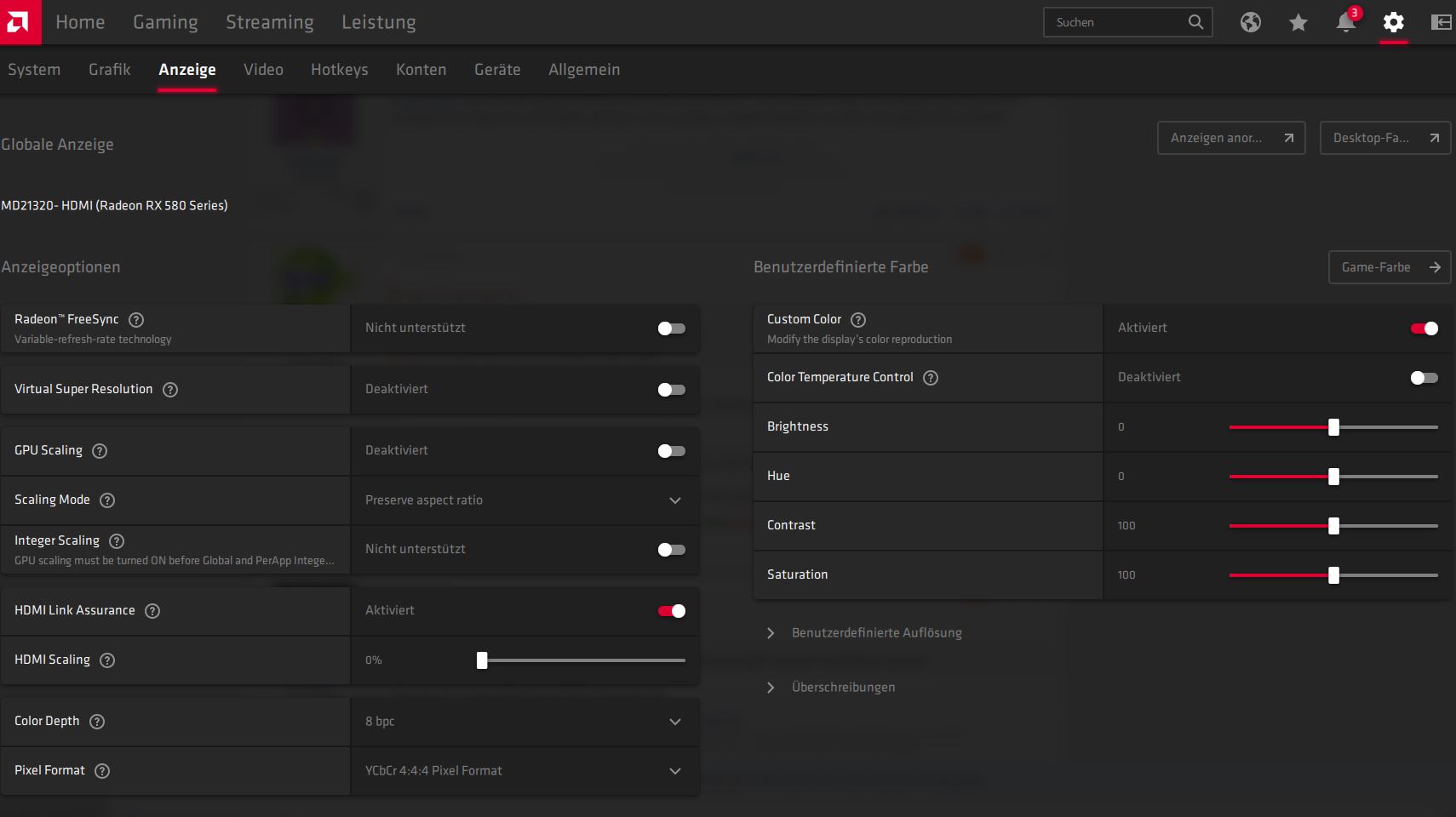This screenshot has width=1456, height=817.
Task: Show help for Scaling Mode
Action: (x=107, y=500)
